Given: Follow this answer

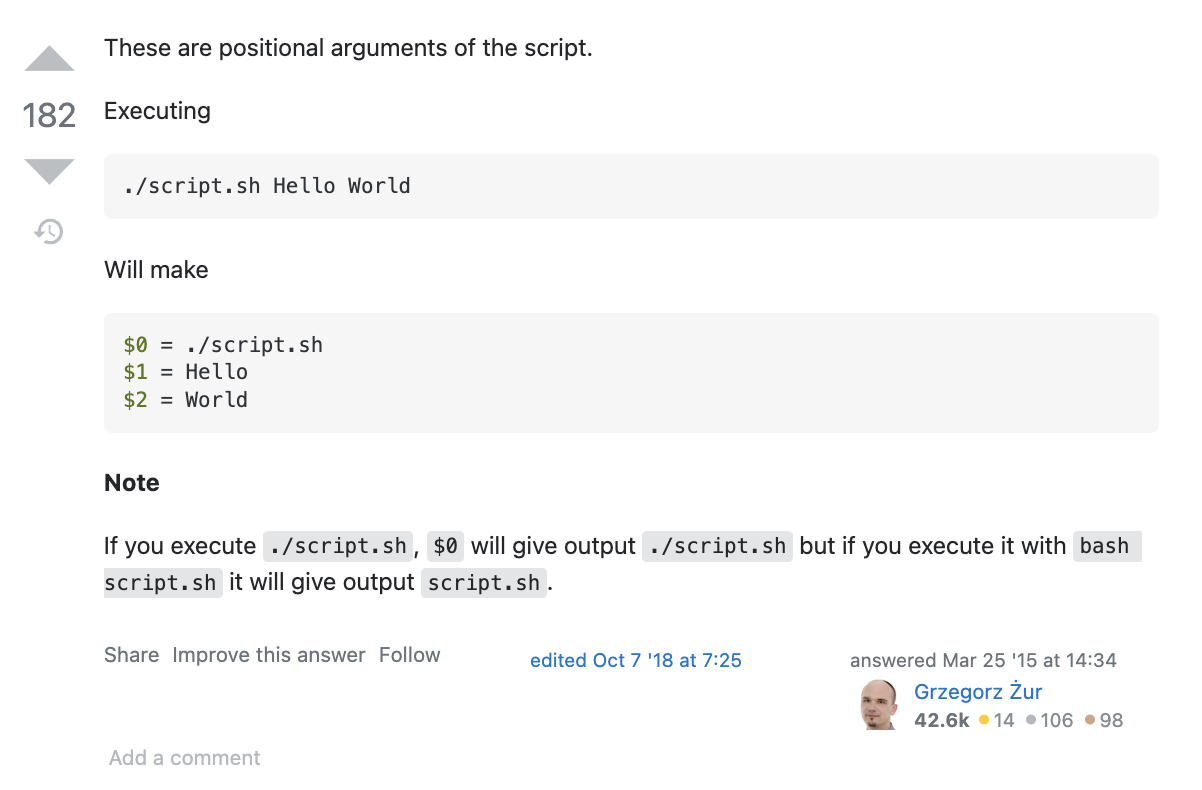Looking at the screenshot, I should tap(409, 655).
